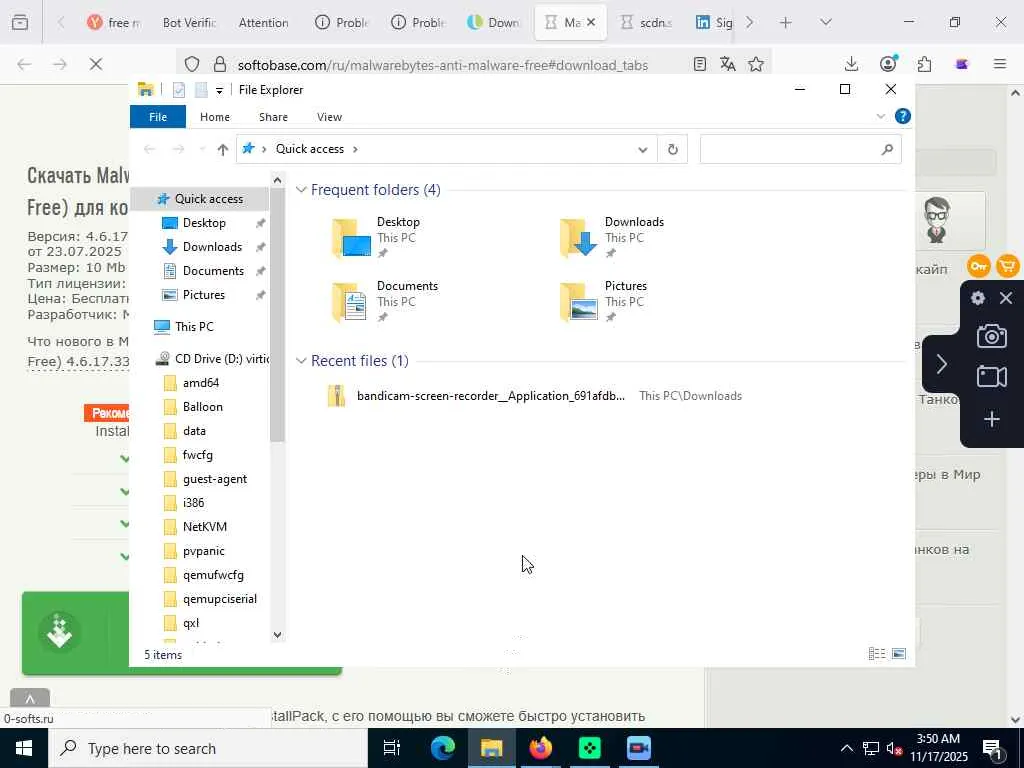Collapse the Recent files group

tap(301, 361)
